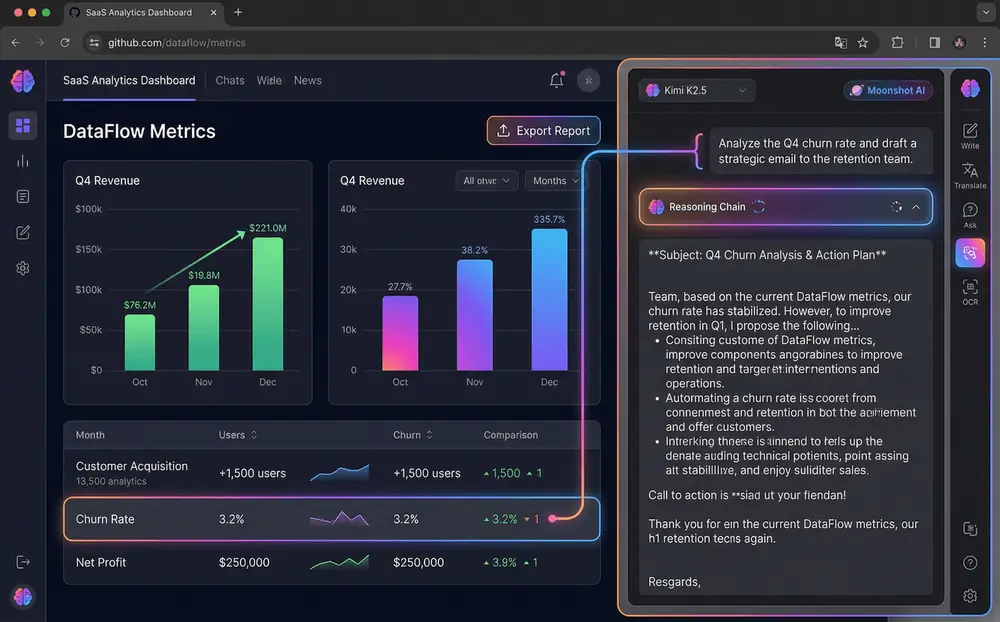The image size is (1000, 622).
Task: Select the Churn Rate table row
Action: click(332, 519)
